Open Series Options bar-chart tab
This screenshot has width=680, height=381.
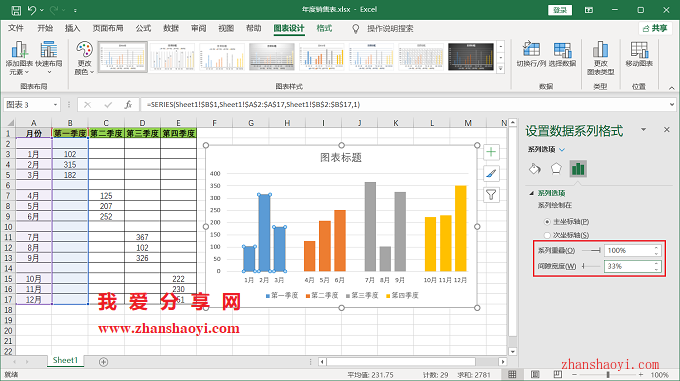click(x=578, y=169)
